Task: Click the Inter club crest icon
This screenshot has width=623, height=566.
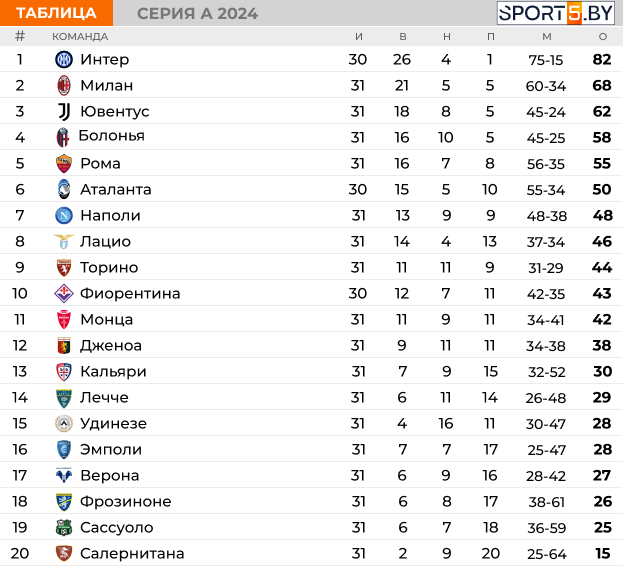Action: pos(64,60)
